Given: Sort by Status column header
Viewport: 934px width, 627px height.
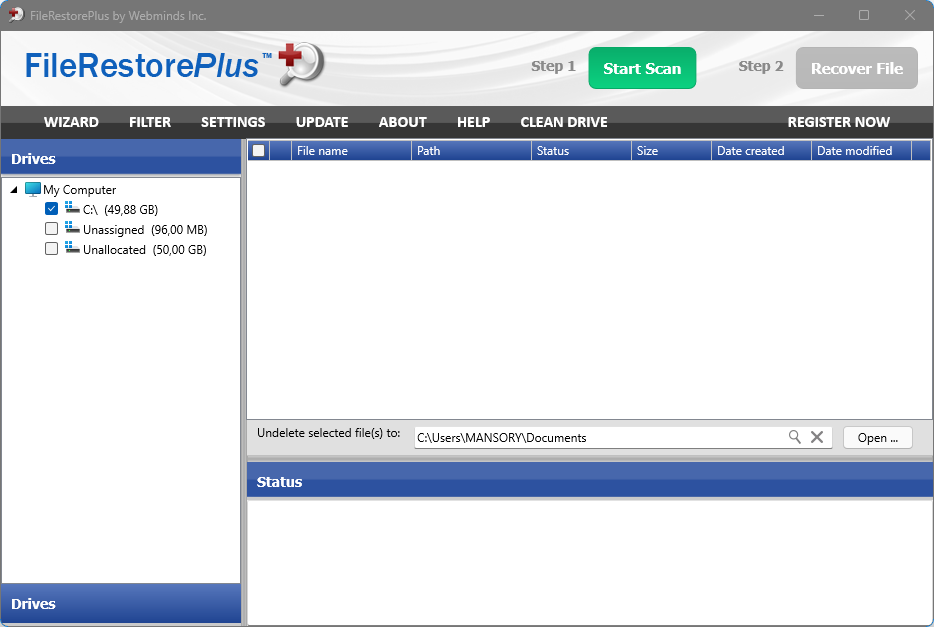Looking at the screenshot, I should (581, 151).
